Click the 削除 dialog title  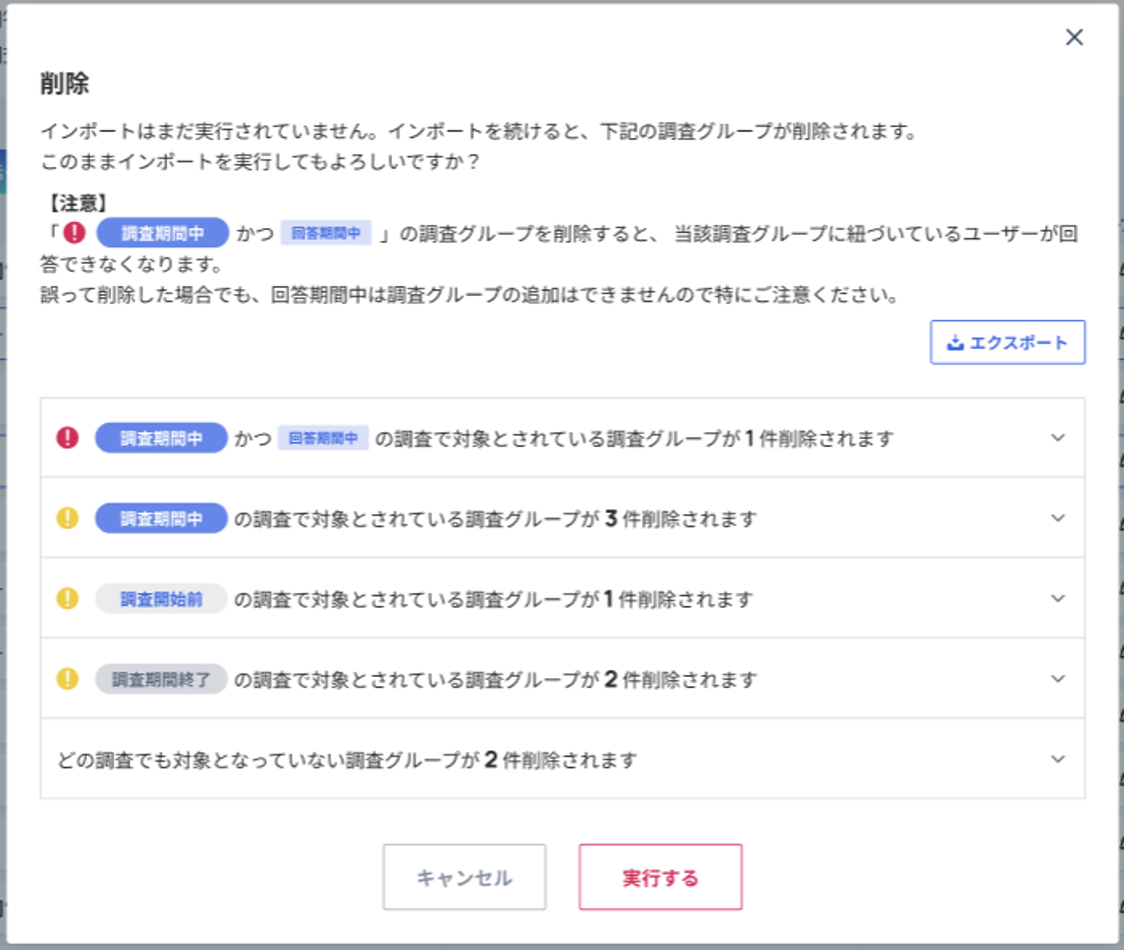[x=65, y=84]
